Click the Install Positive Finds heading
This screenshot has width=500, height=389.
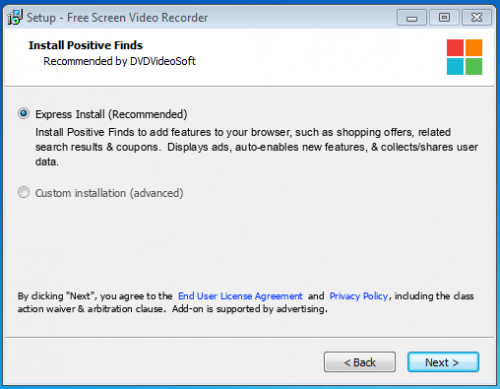86,45
